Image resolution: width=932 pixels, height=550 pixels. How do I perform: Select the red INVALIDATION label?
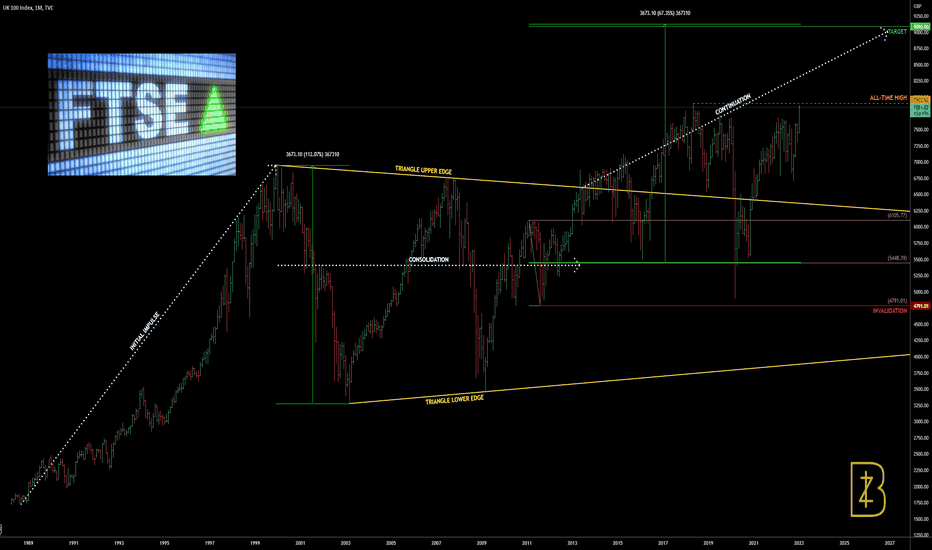tap(890, 311)
